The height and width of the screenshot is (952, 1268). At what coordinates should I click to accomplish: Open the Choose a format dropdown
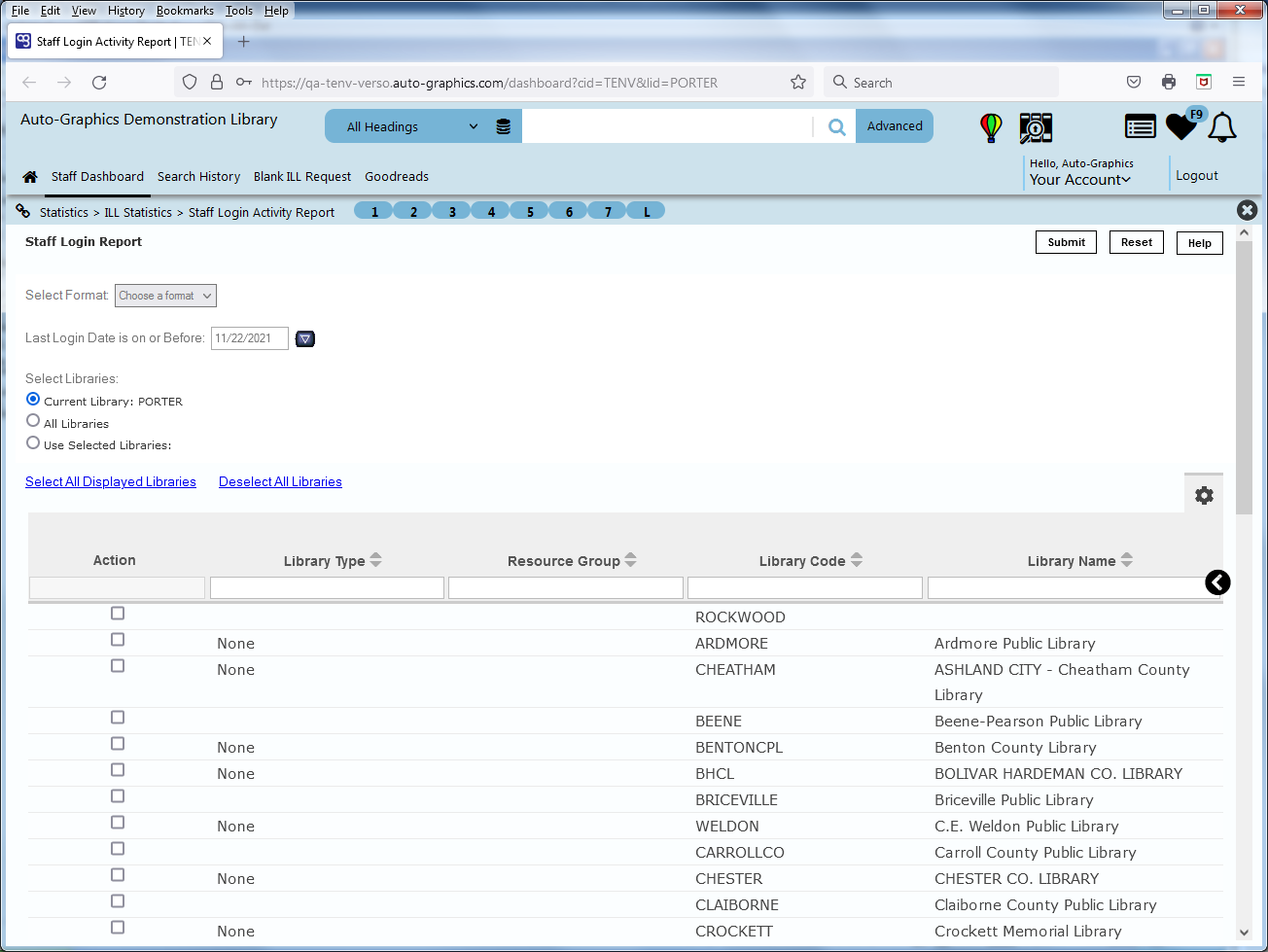tap(165, 296)
